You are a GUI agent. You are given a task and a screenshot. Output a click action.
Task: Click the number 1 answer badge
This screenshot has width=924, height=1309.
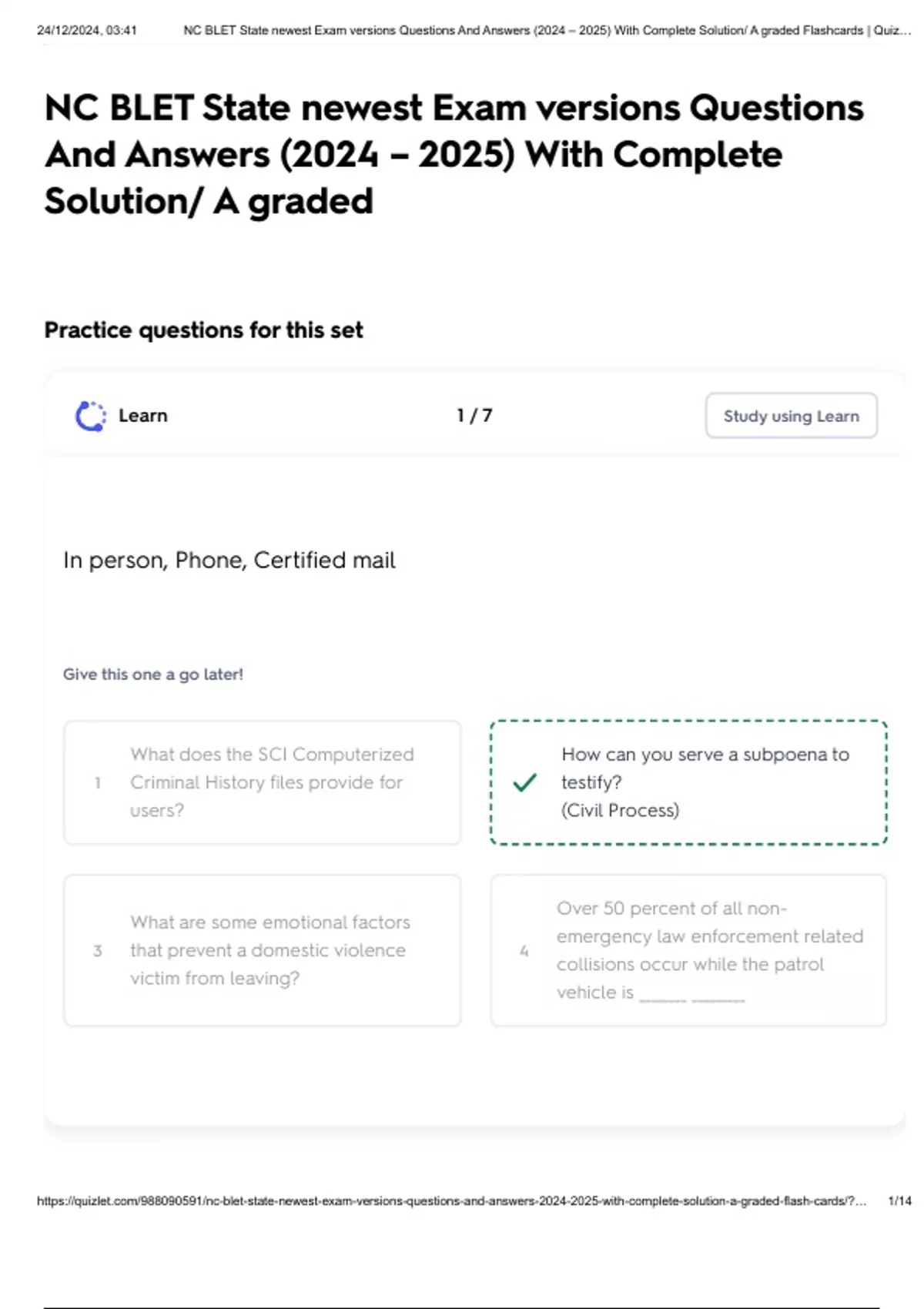point(98,782)
